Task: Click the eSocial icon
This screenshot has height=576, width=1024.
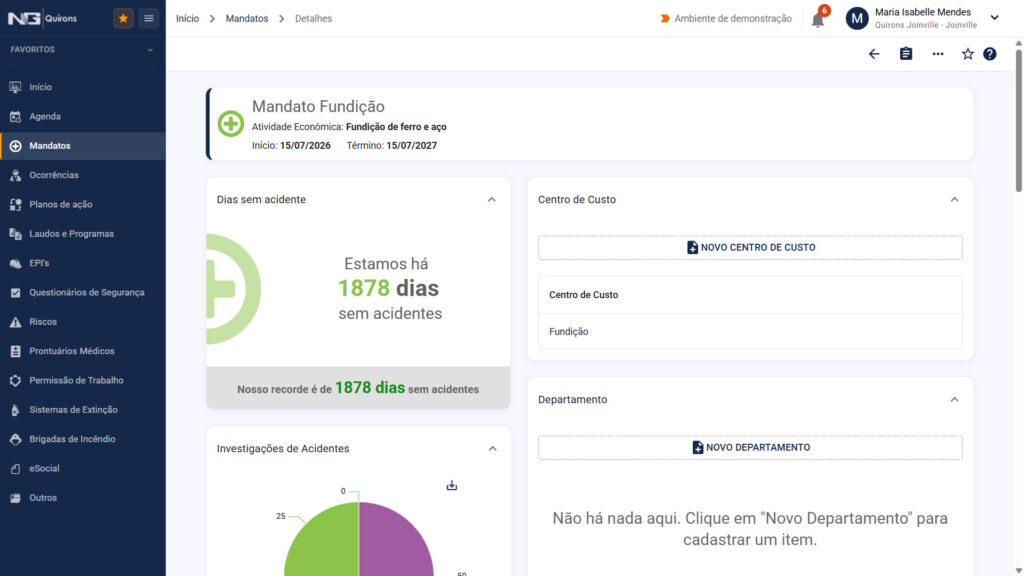Action: coord(16,469)
